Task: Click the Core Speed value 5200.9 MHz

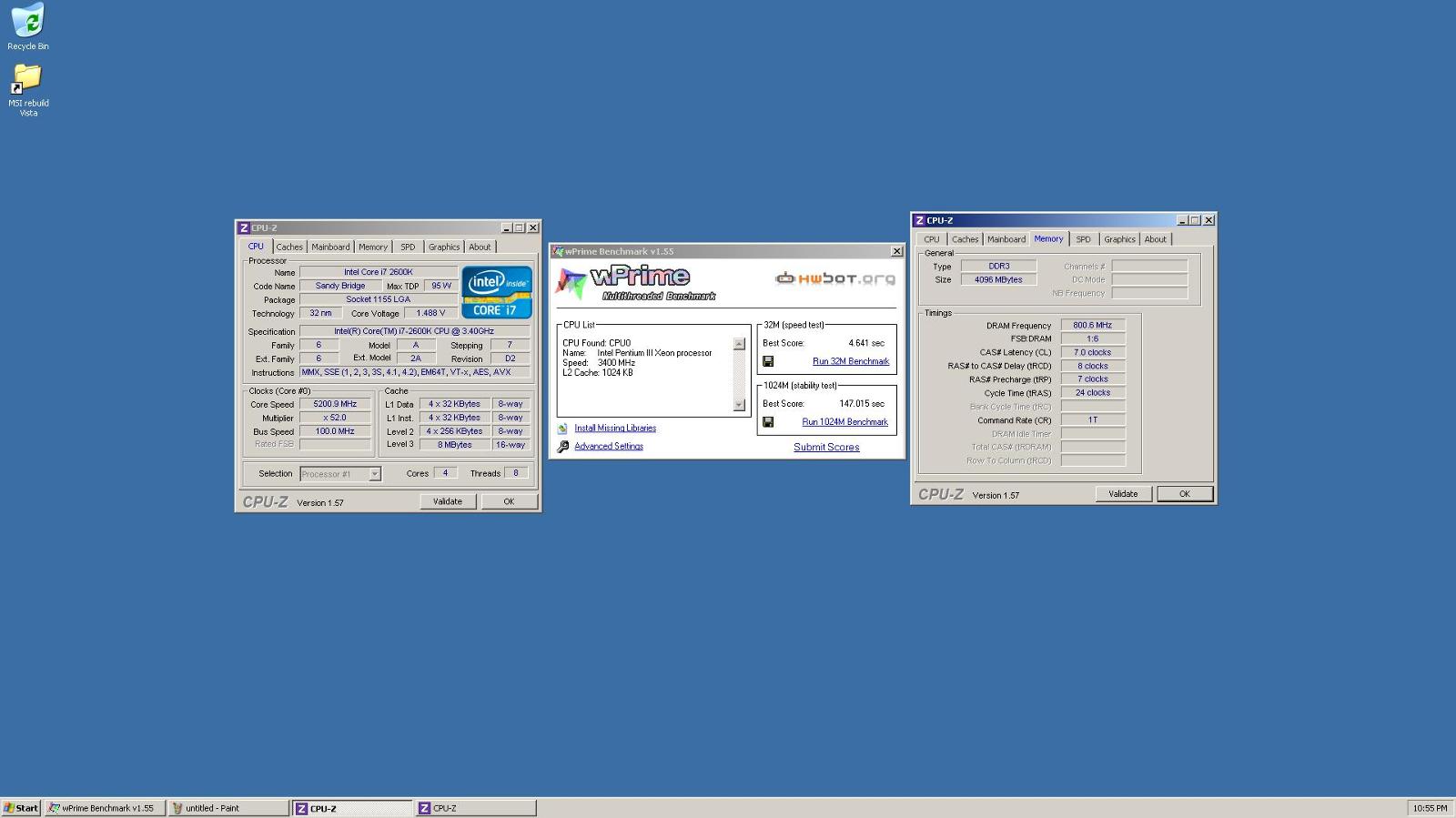Action: click(335, 404)
